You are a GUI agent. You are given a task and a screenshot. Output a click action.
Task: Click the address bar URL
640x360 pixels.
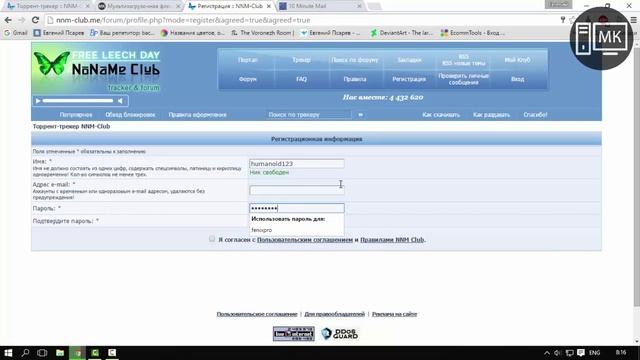pos(183,20)
